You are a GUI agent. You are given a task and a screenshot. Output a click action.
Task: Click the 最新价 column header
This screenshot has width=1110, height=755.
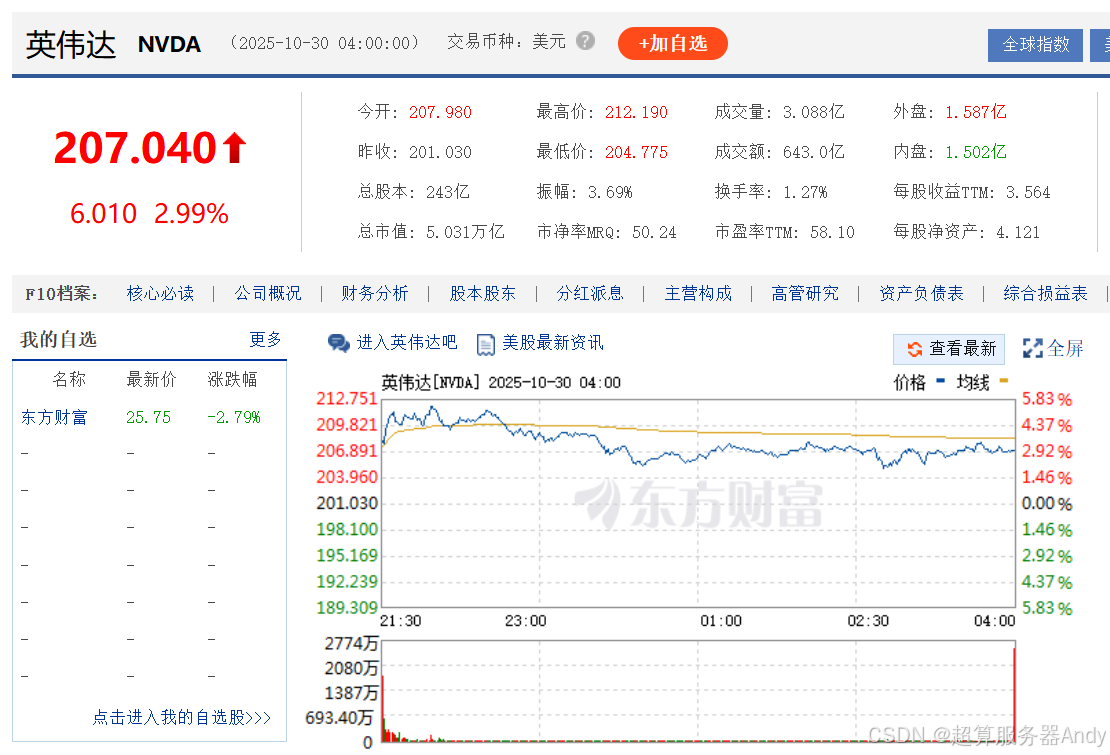[x=151, y=379]
